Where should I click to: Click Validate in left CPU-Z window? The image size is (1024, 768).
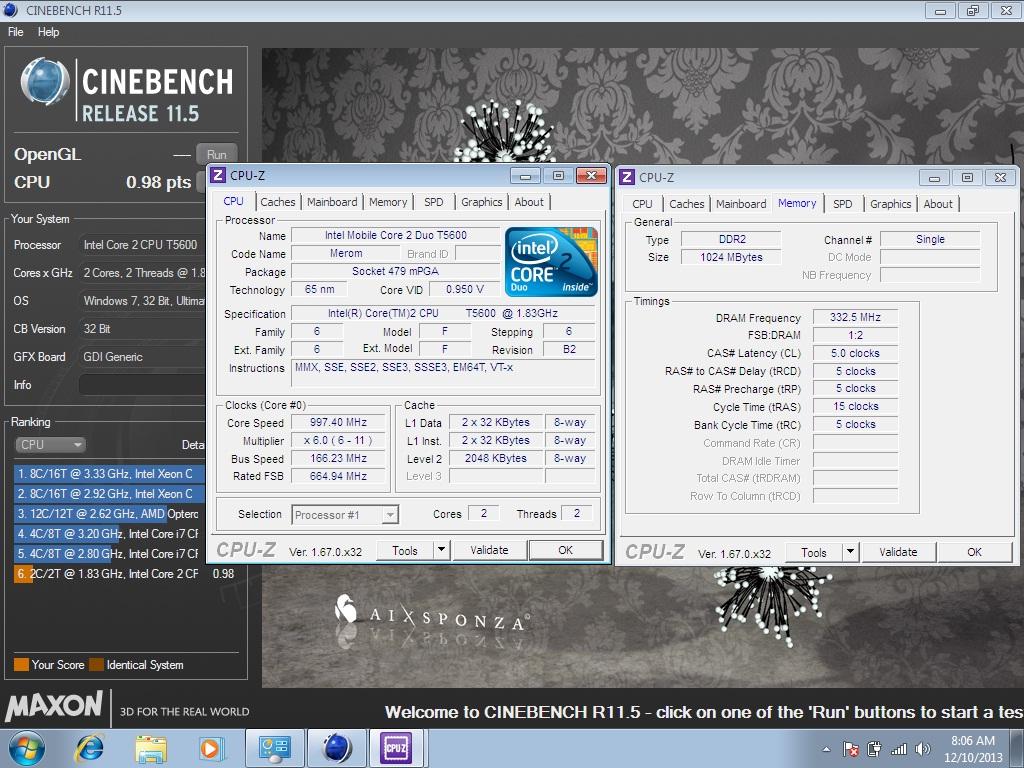(489, 550)
